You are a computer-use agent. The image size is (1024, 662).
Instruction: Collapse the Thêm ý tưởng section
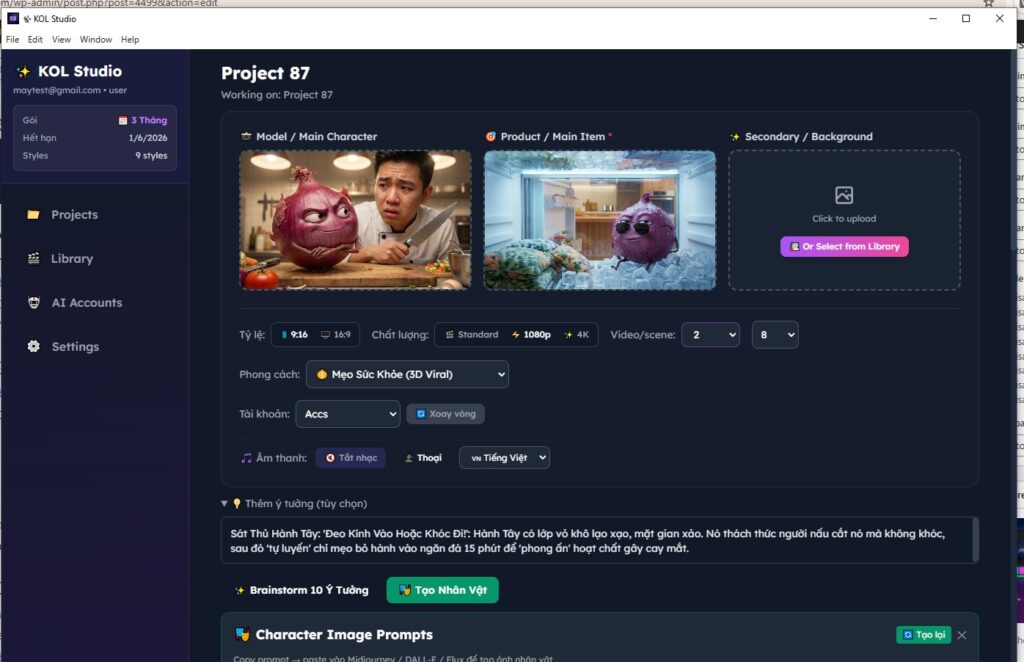225,504
